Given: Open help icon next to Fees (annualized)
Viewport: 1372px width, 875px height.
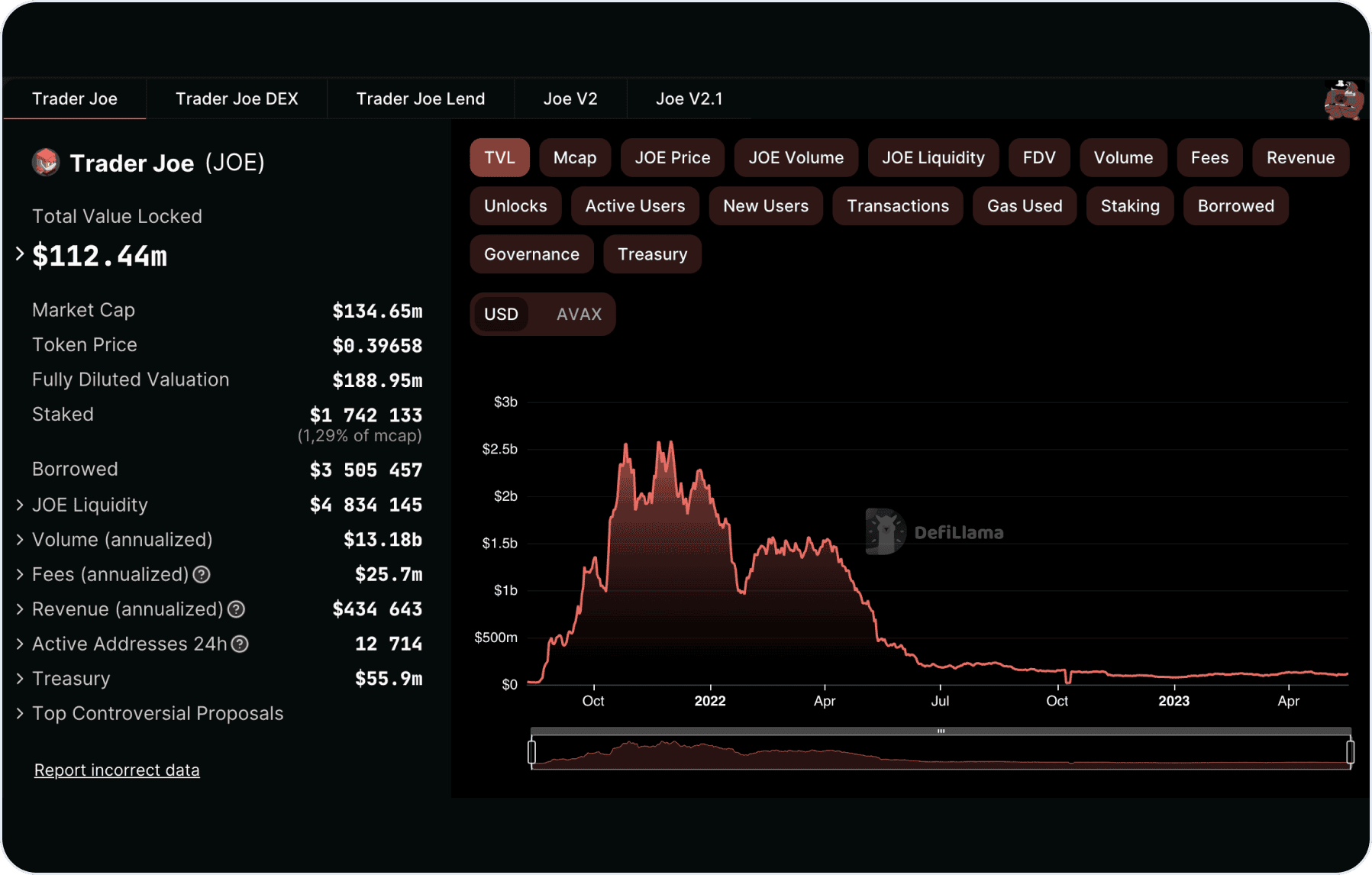Looking at the screenshot, I should tap(202, 574).
